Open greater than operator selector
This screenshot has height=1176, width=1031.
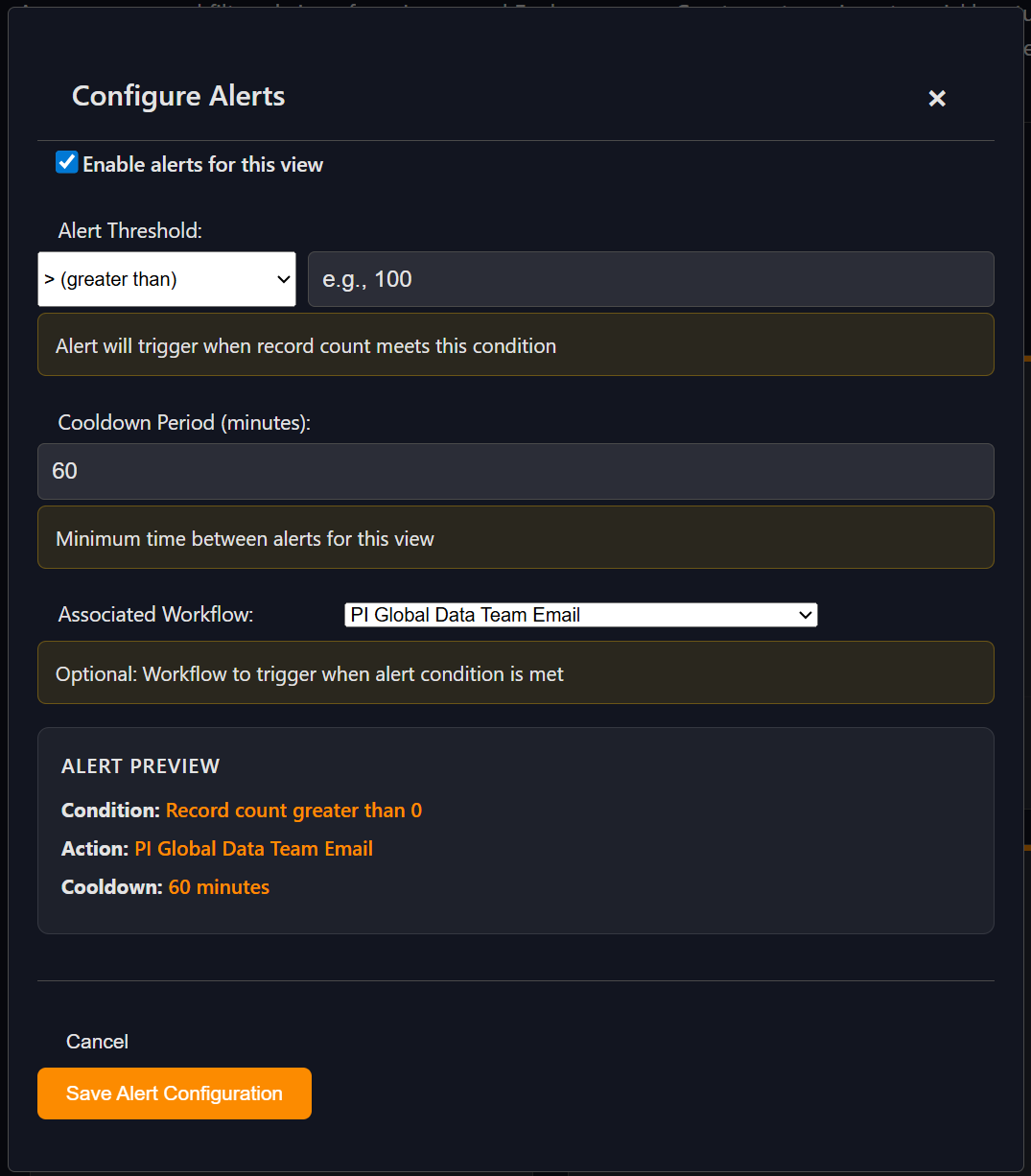(166, 279)
